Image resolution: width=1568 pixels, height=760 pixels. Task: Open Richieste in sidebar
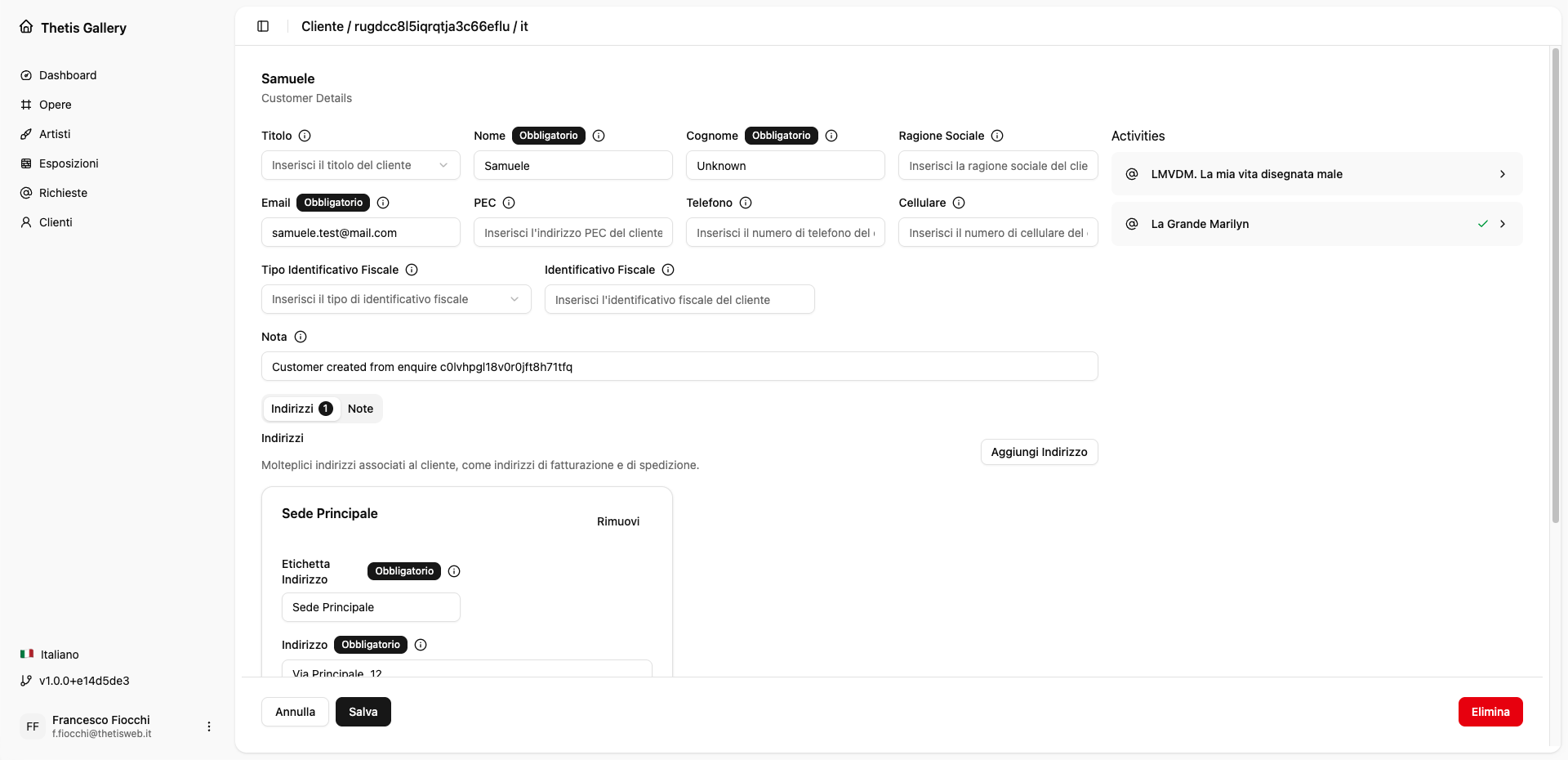pos(63,193)
